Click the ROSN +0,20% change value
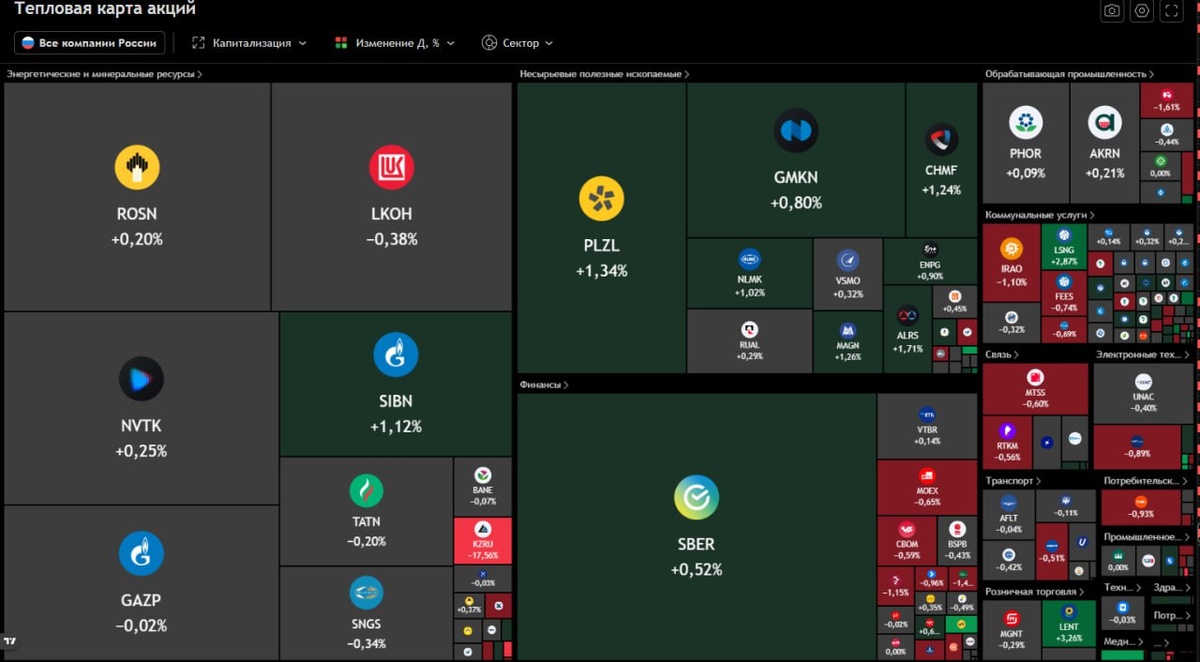The height and width of the screenshot is (662, 1200). pyautogui.click(x=137, y=239)
